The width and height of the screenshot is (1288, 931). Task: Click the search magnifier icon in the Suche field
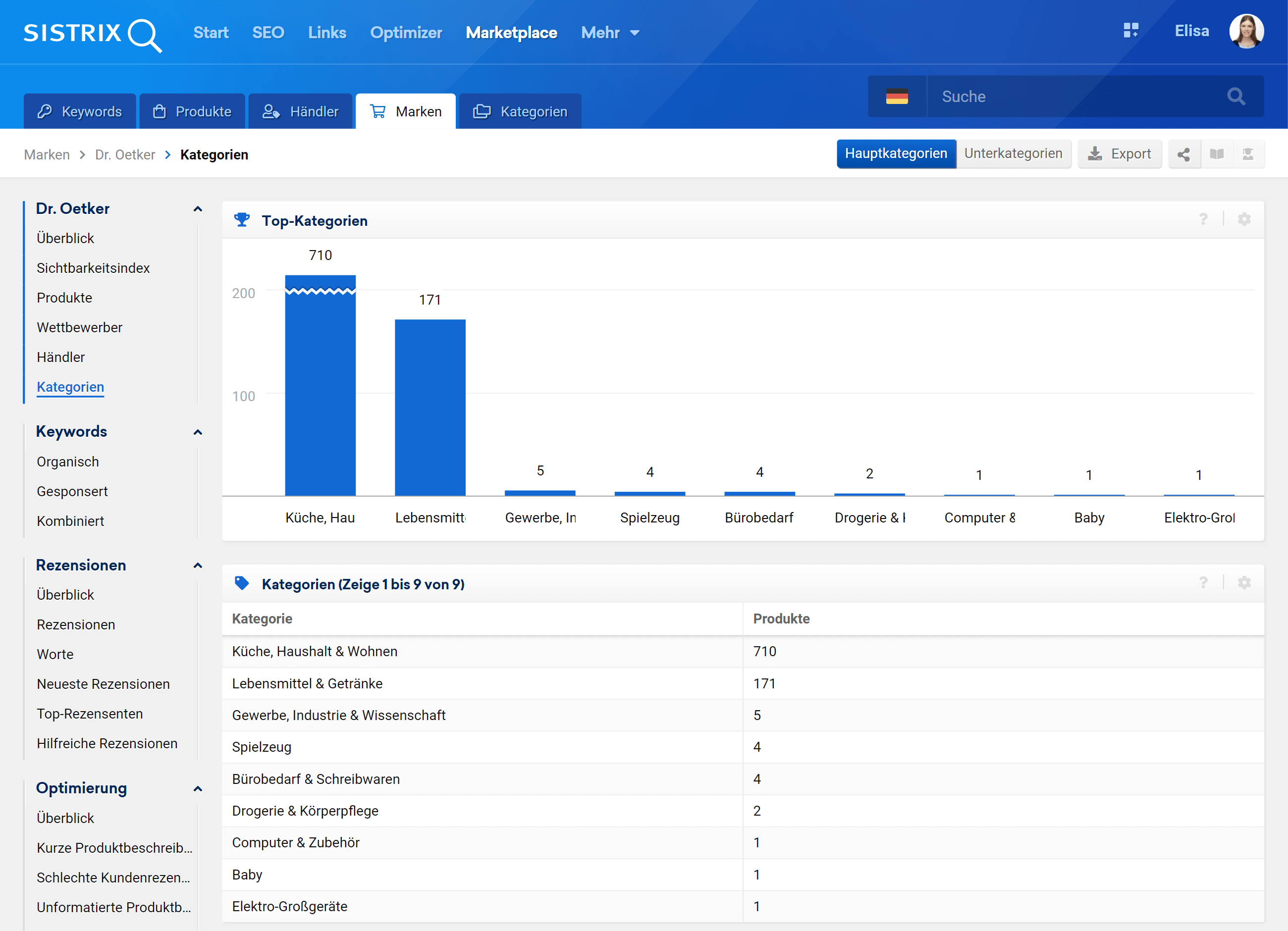(1236, 97)
